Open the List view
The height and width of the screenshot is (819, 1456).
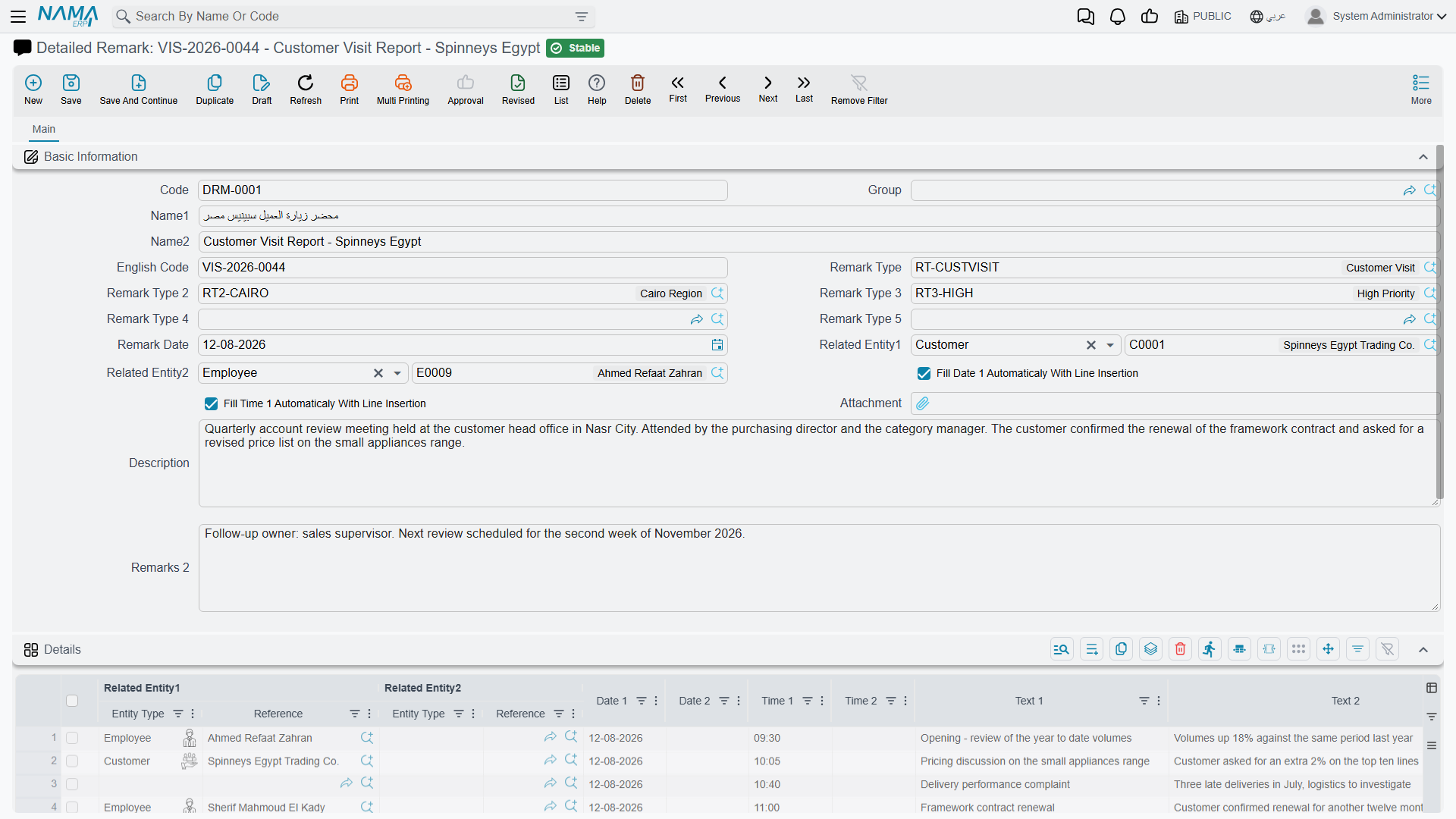click(x=561, y=89)
